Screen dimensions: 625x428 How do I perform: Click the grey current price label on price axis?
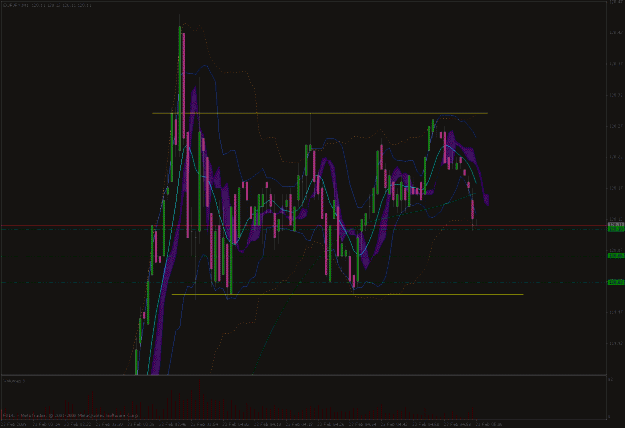(x=616, y=225)
